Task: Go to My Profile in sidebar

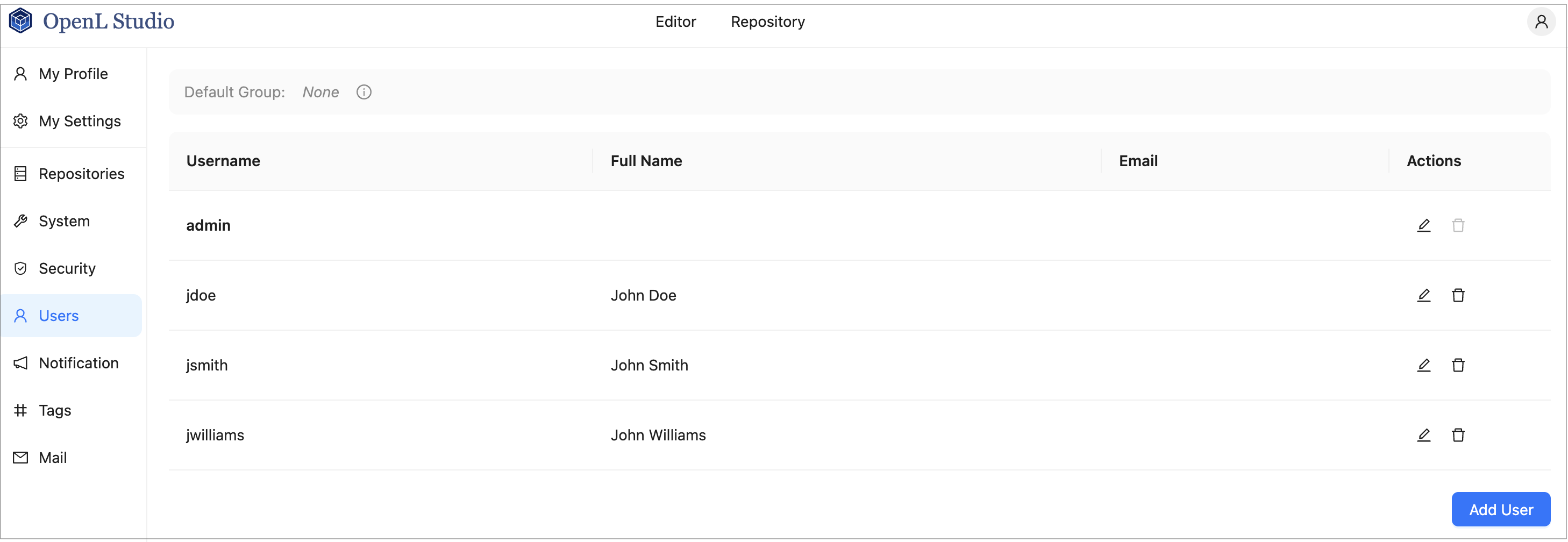Action: pos(73,74)
